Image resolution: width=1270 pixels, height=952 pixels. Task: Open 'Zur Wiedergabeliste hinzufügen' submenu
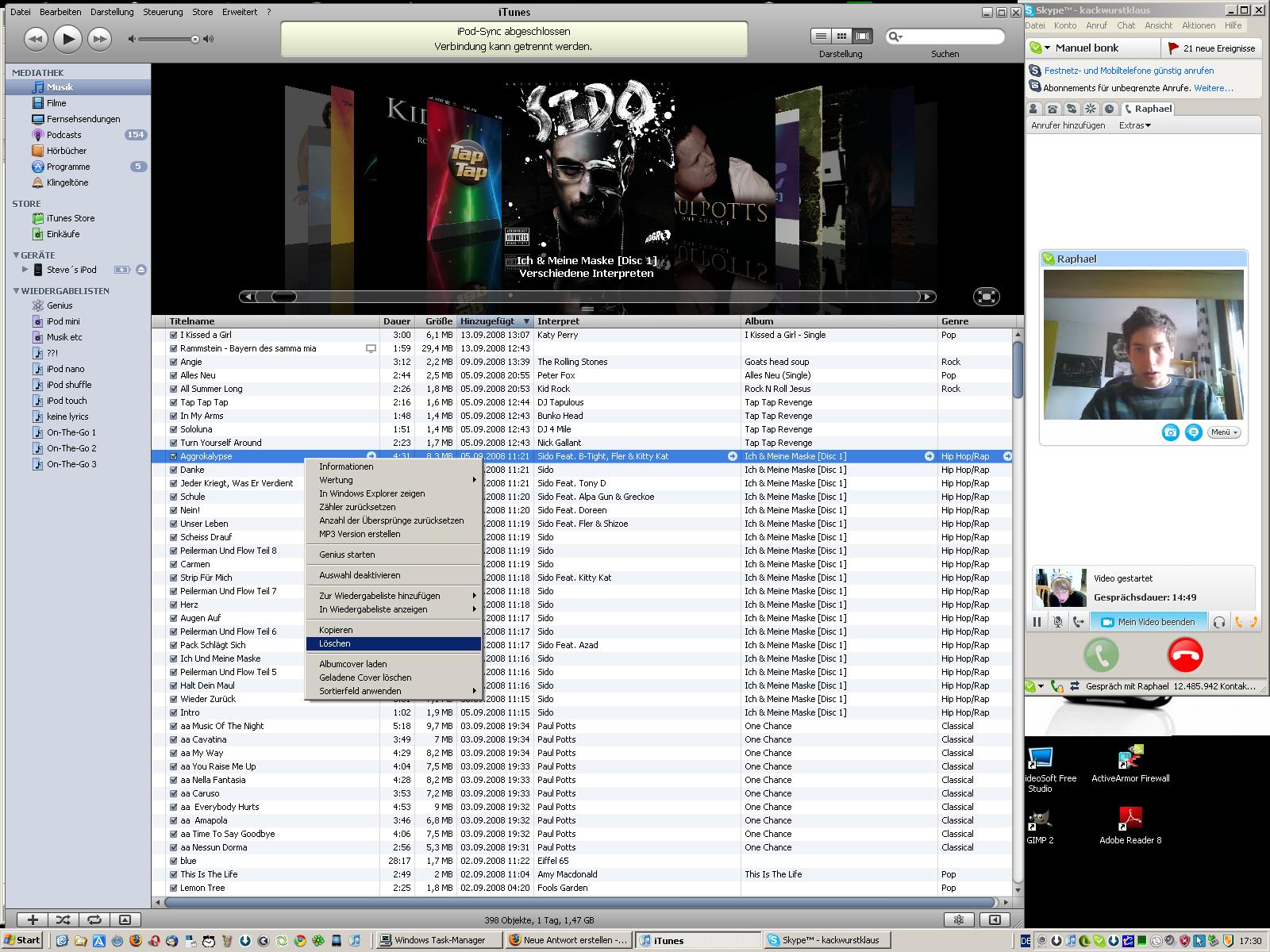[x=394, y=596]
